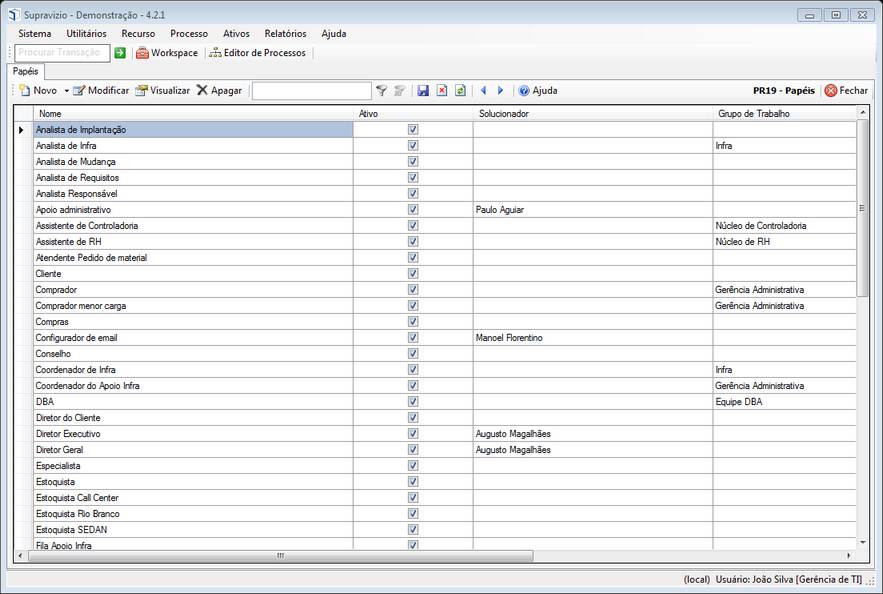Screen dimensions: 883x594
Task: Toggle Ativo checkbox for Configurador de email
Action: click(x=413, y=337)
